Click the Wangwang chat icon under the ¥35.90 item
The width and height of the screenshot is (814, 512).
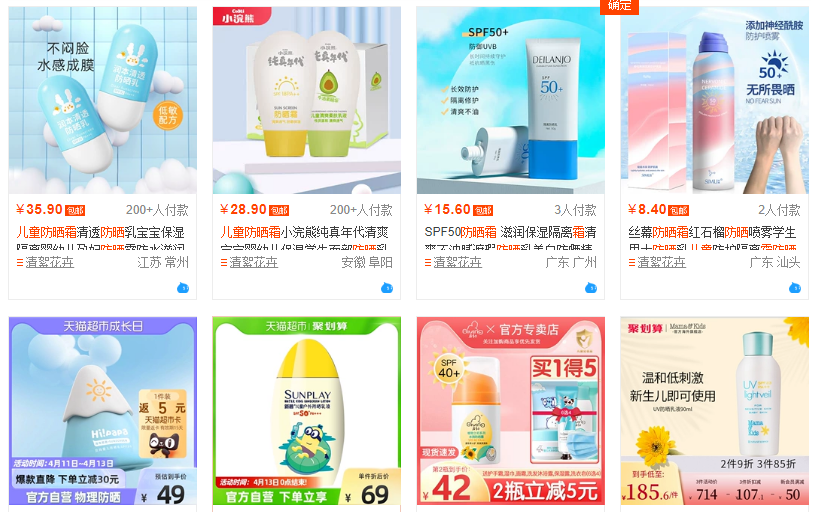183,288
